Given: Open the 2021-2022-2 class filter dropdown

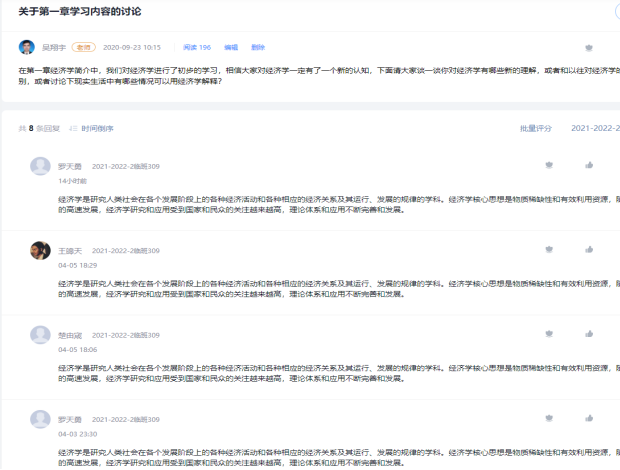Looking at the screenshot, I should 594,128.
